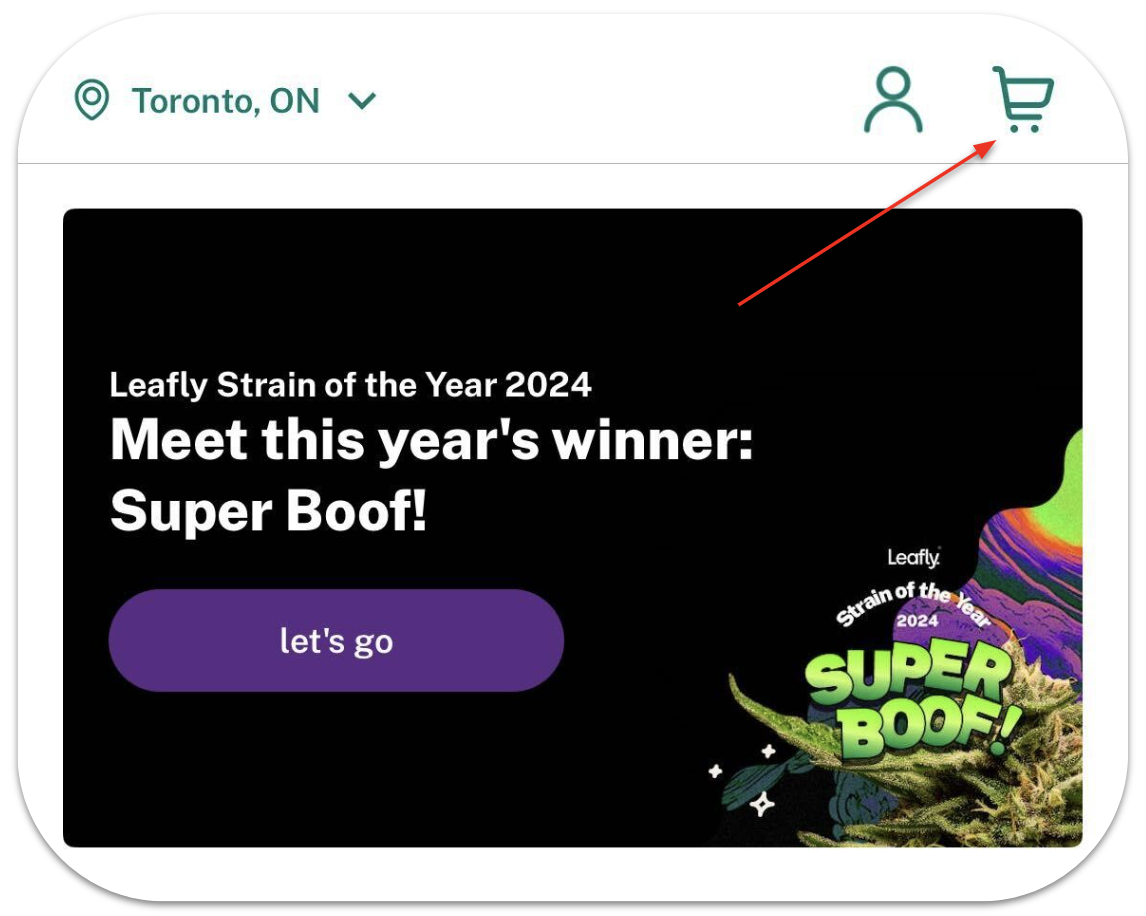Click the small Leafly logo in banner
Screen dimensions: 1146x916
[x=914, y=558]
